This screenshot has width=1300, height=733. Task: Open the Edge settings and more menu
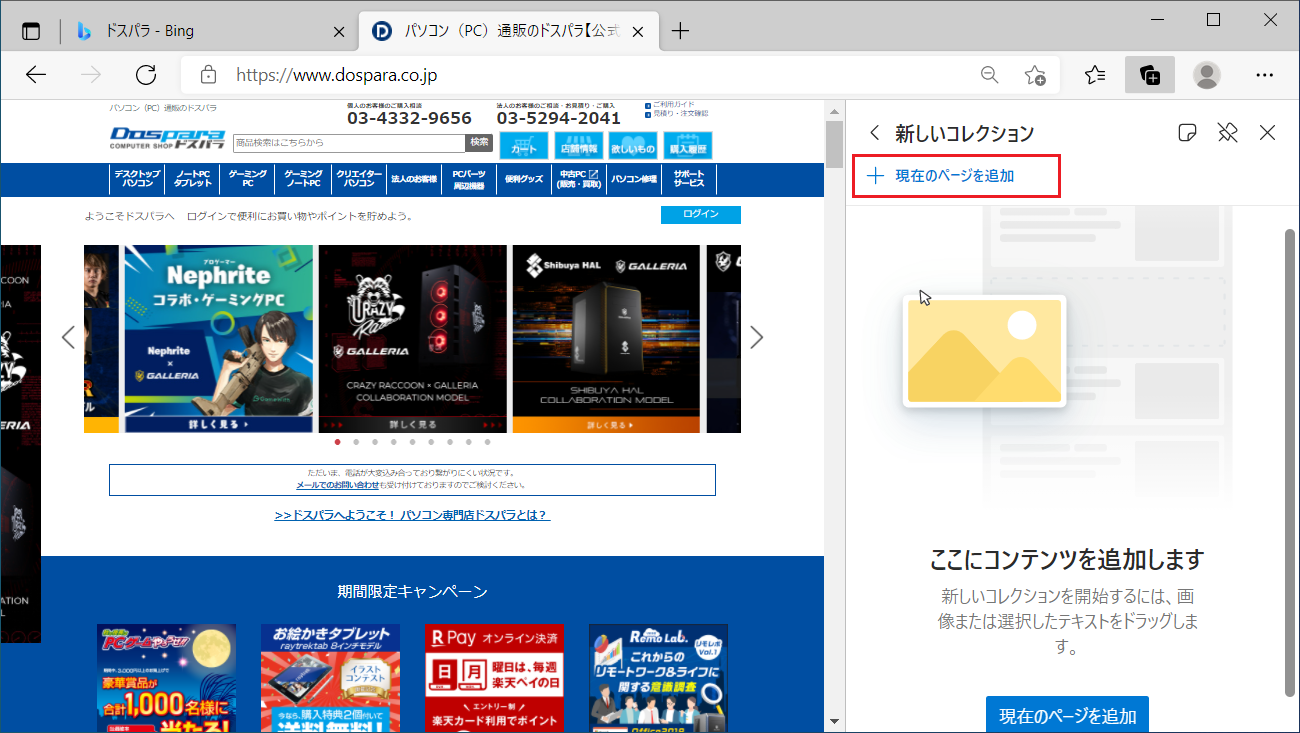[1264, 75]
